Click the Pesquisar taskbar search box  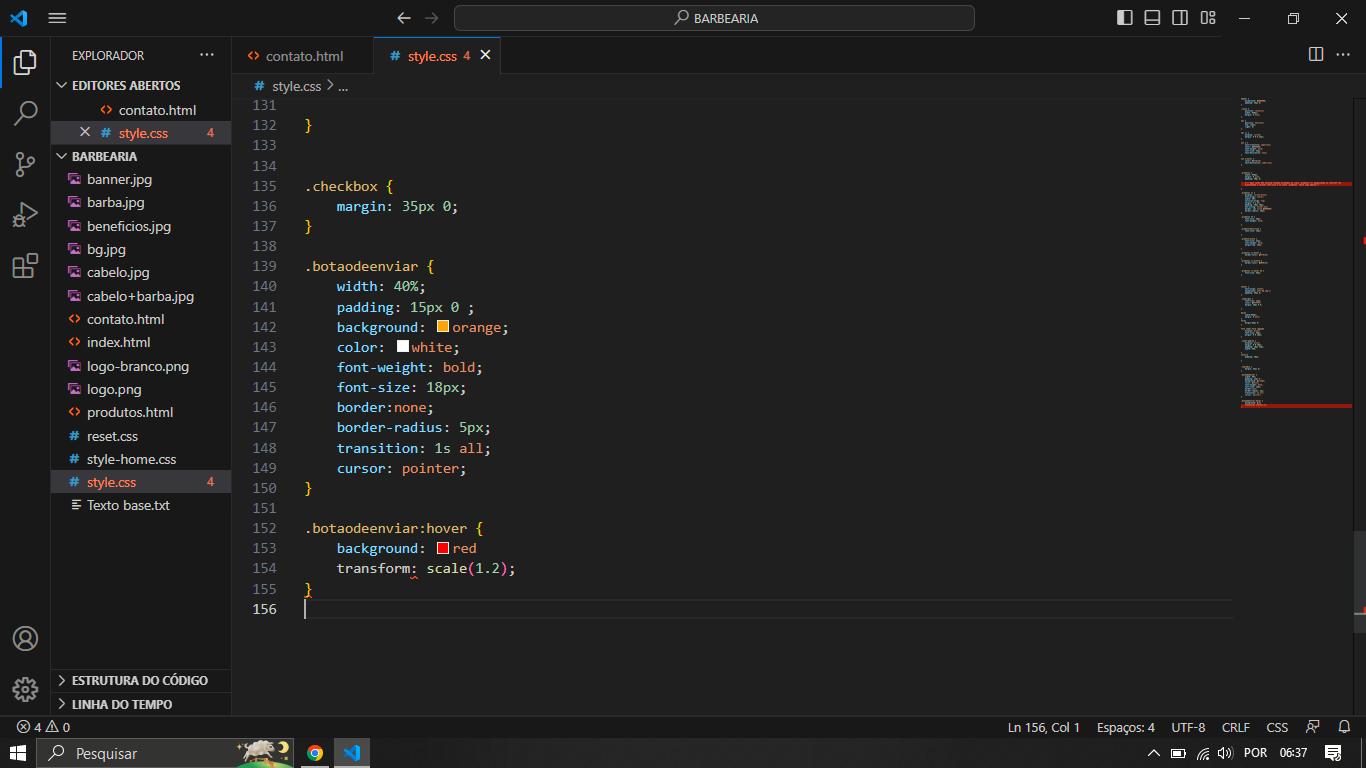[x=166, y=753]
